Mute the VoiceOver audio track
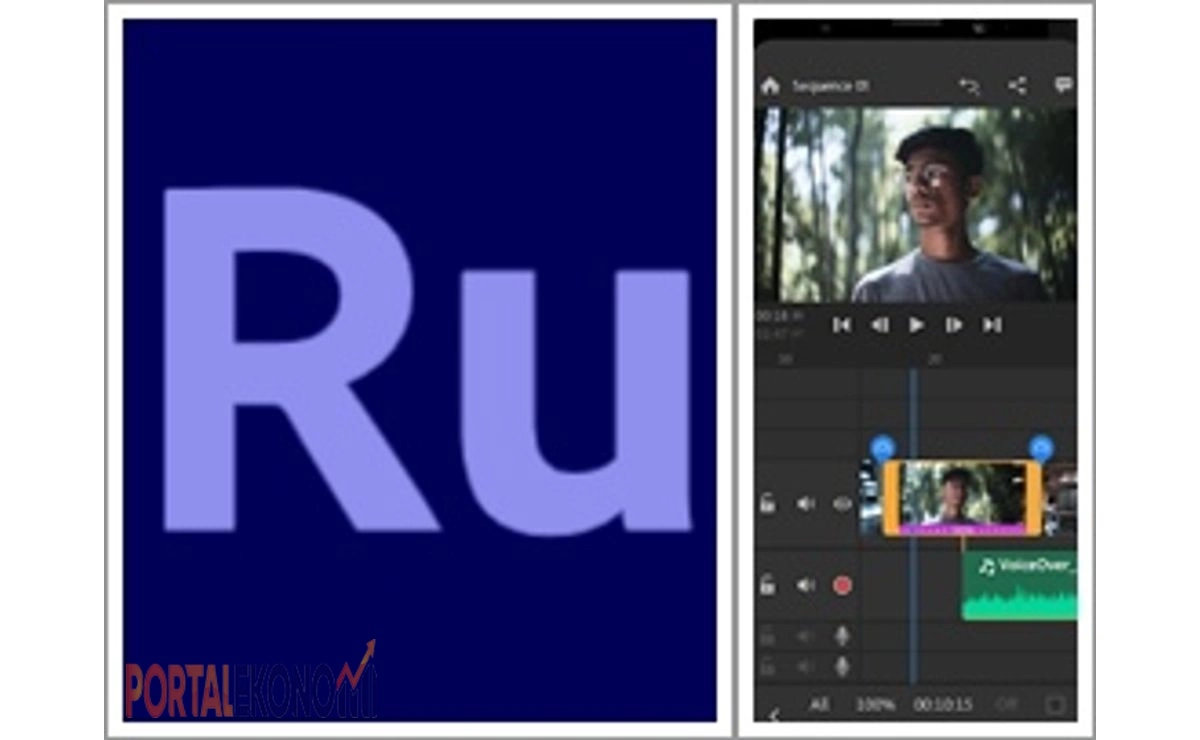 tap(805, 585)
